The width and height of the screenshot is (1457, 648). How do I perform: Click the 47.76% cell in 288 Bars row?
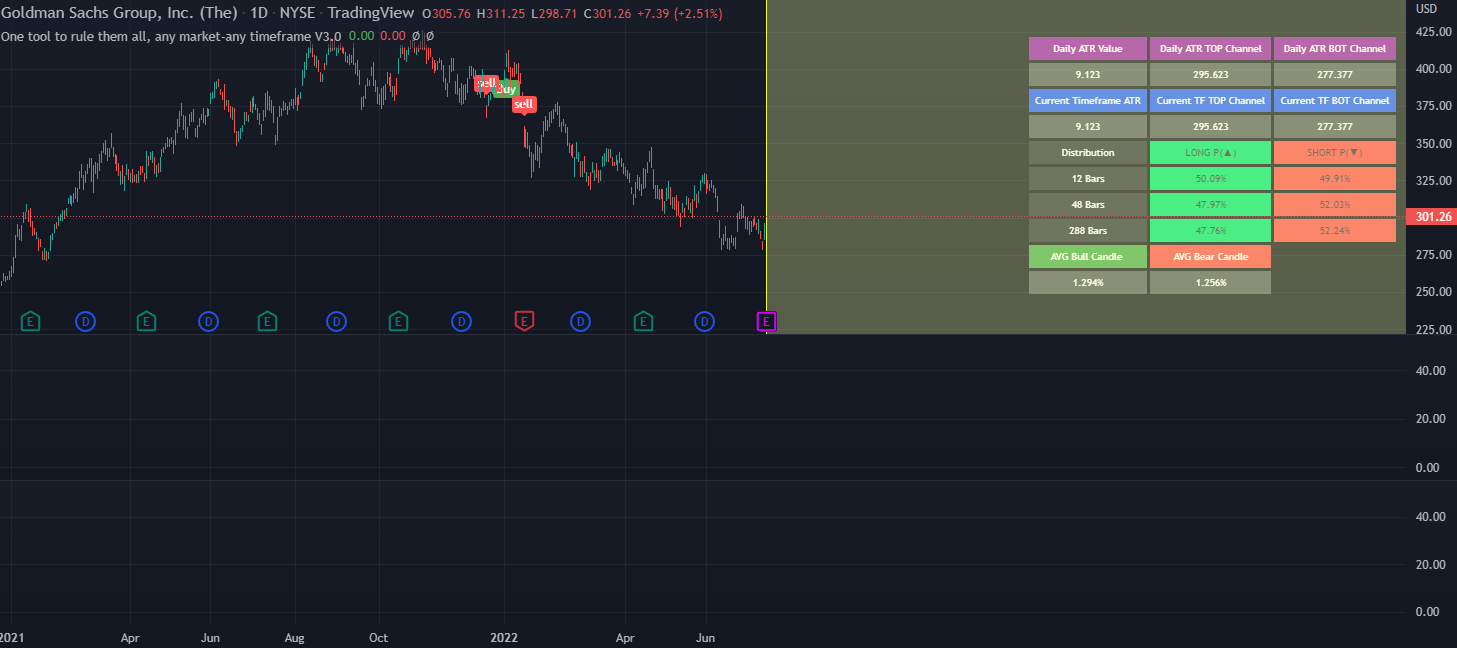(x=1210, y=231)
